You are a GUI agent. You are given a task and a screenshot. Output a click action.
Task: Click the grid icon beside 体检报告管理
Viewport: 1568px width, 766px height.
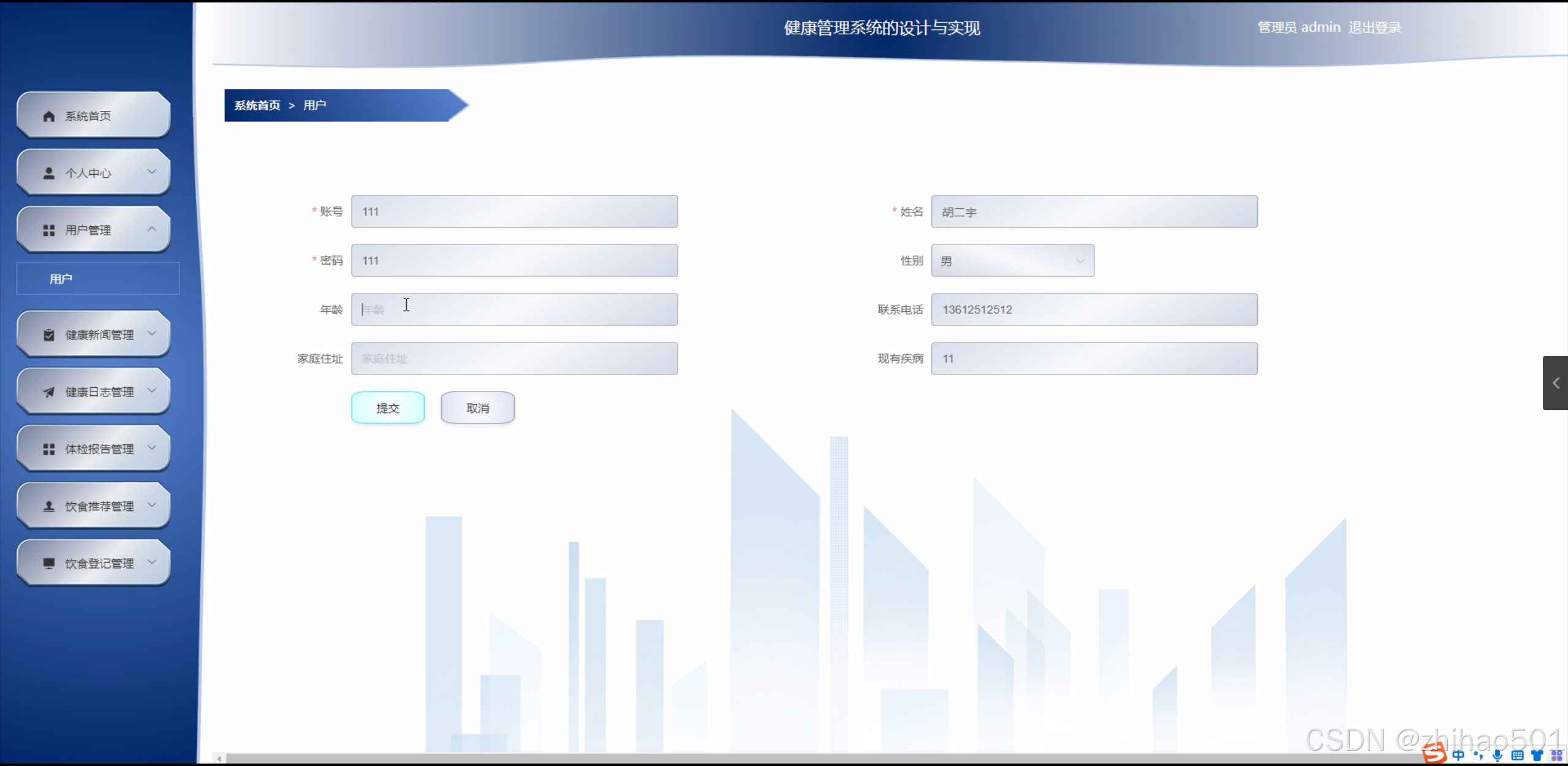coord(49,449)
